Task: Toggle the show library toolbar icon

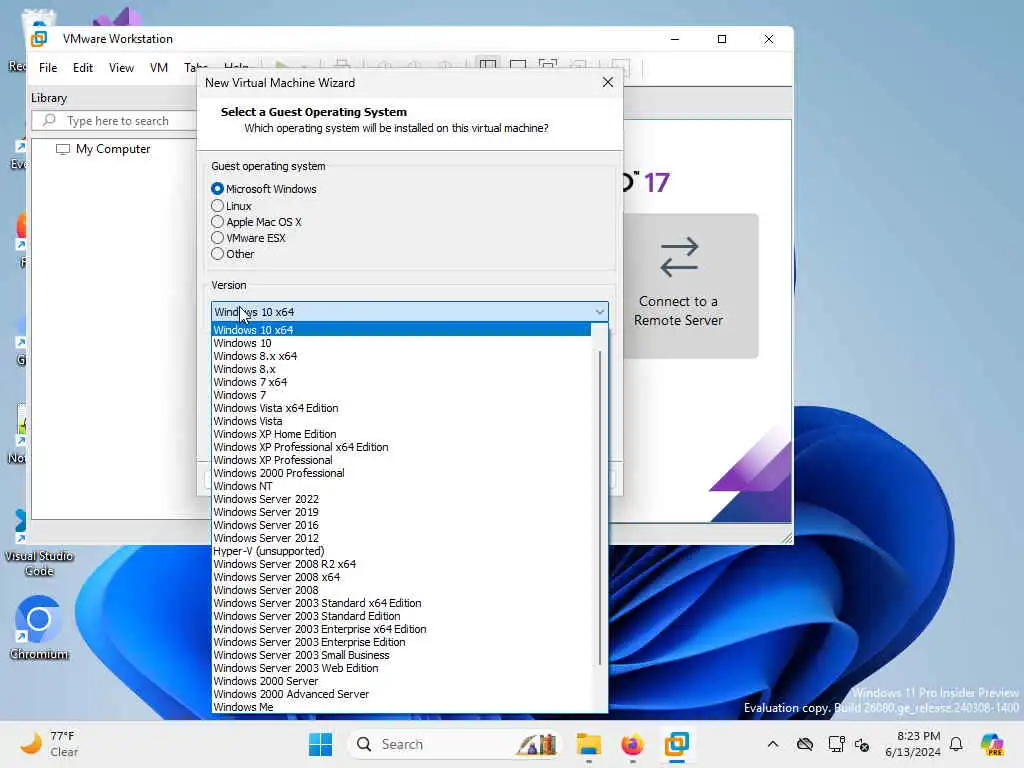Action: click(488, 66)
